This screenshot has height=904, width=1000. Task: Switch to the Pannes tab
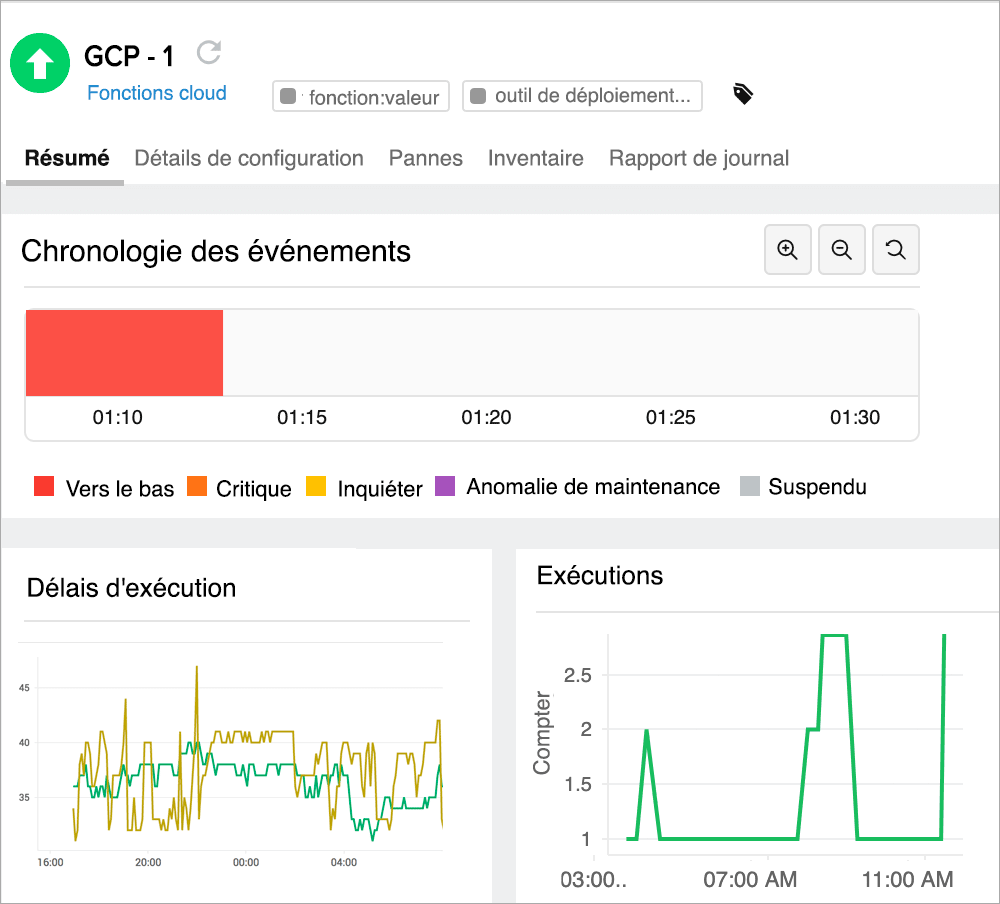point(425,158)
